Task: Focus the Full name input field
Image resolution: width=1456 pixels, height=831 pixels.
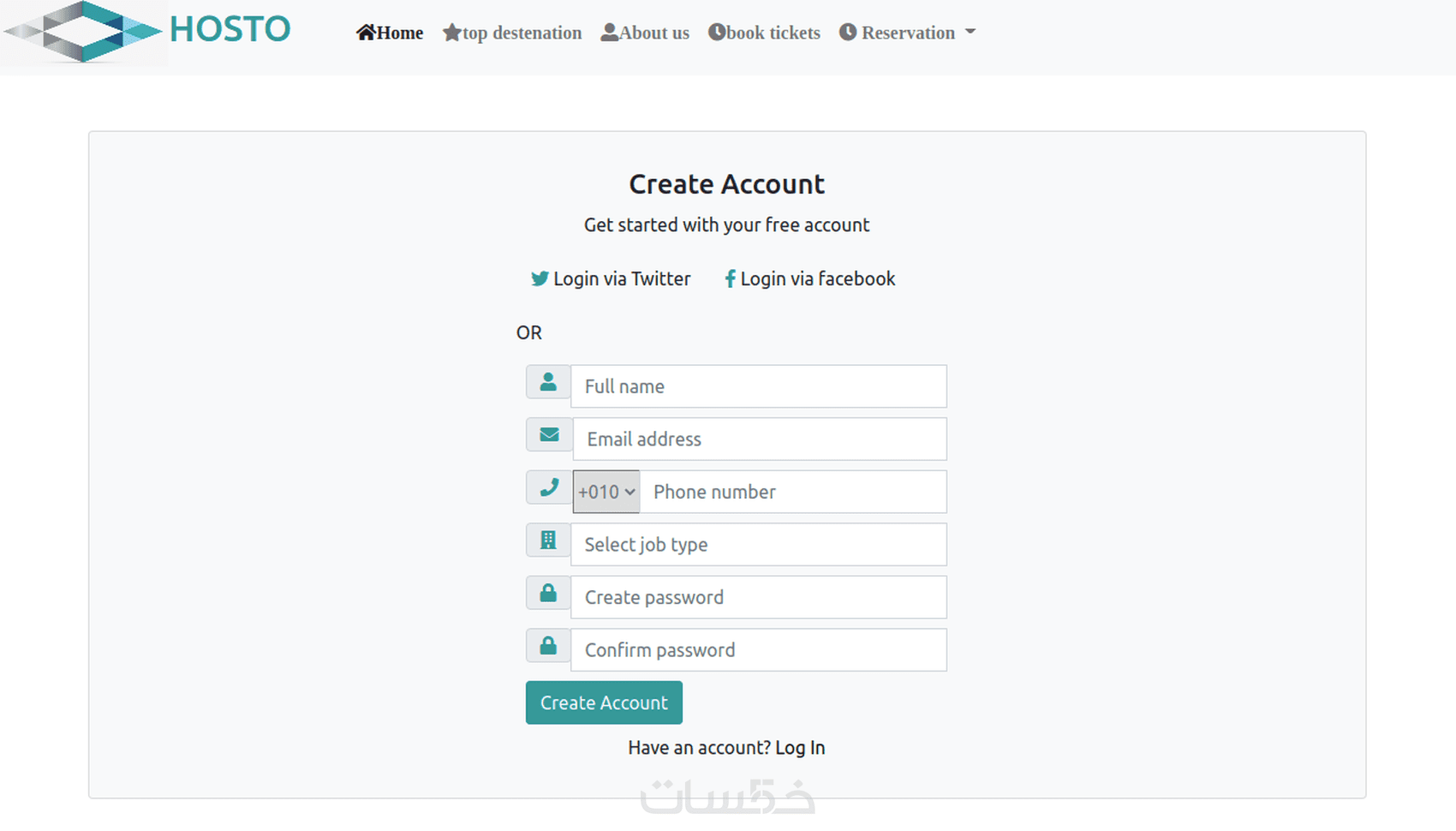Action: [x=758, y=386]
